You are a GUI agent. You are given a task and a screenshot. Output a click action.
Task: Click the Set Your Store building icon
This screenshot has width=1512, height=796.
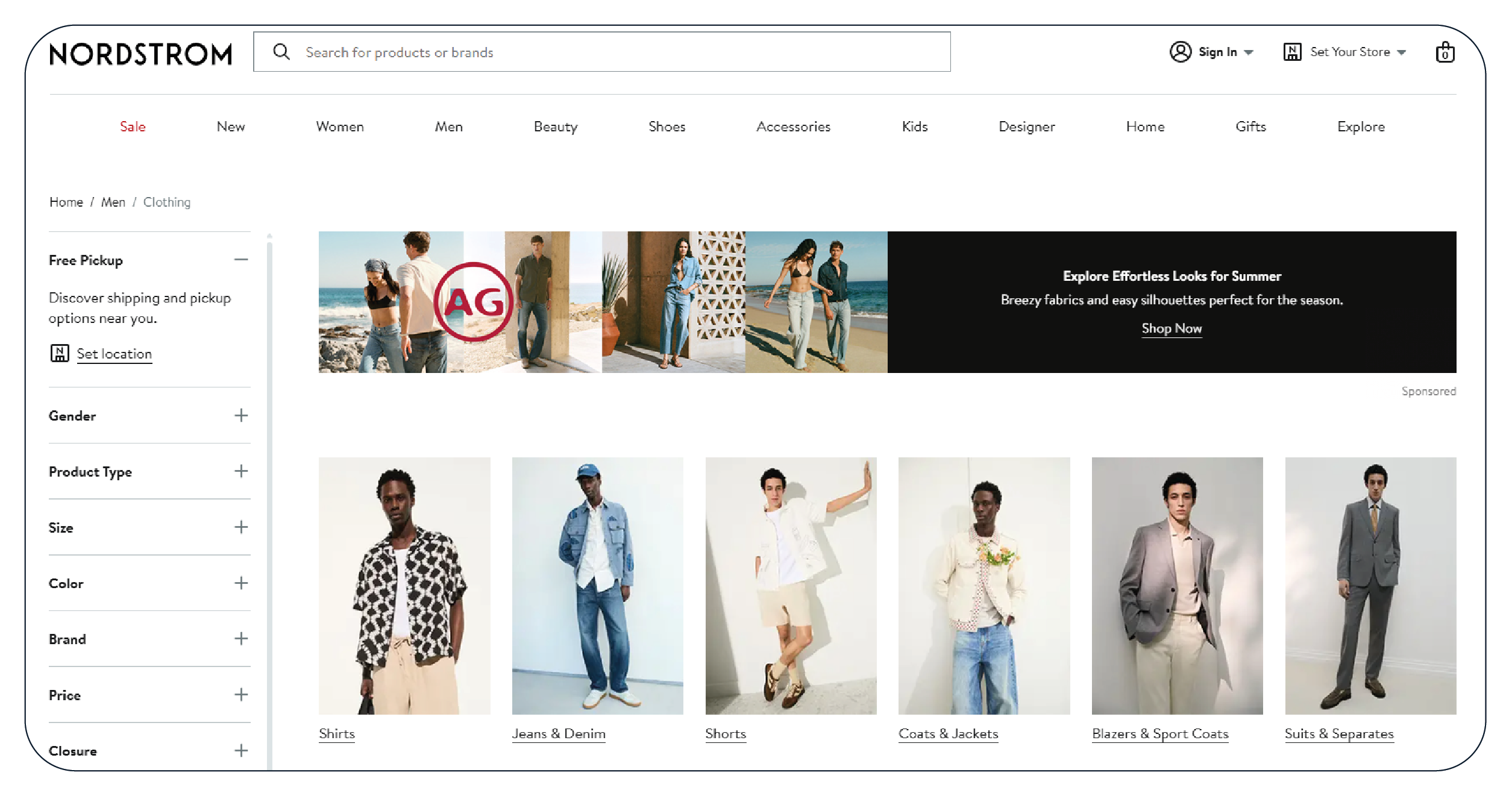pyautogui.click(x=1292, y=52)
